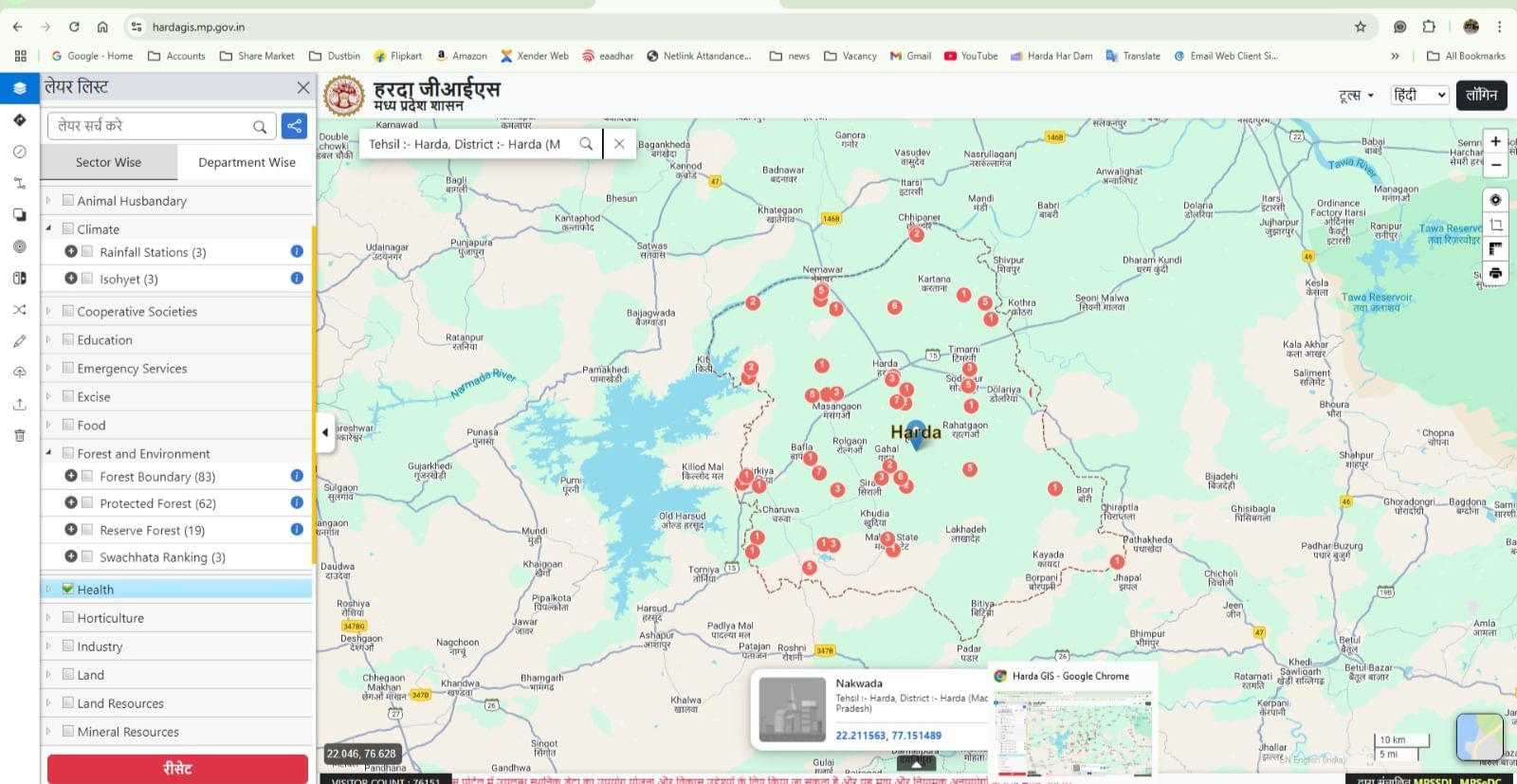Collapse the side panel with arrow handle
This screenshot has height=784, width=1517.
coord(325,432)
